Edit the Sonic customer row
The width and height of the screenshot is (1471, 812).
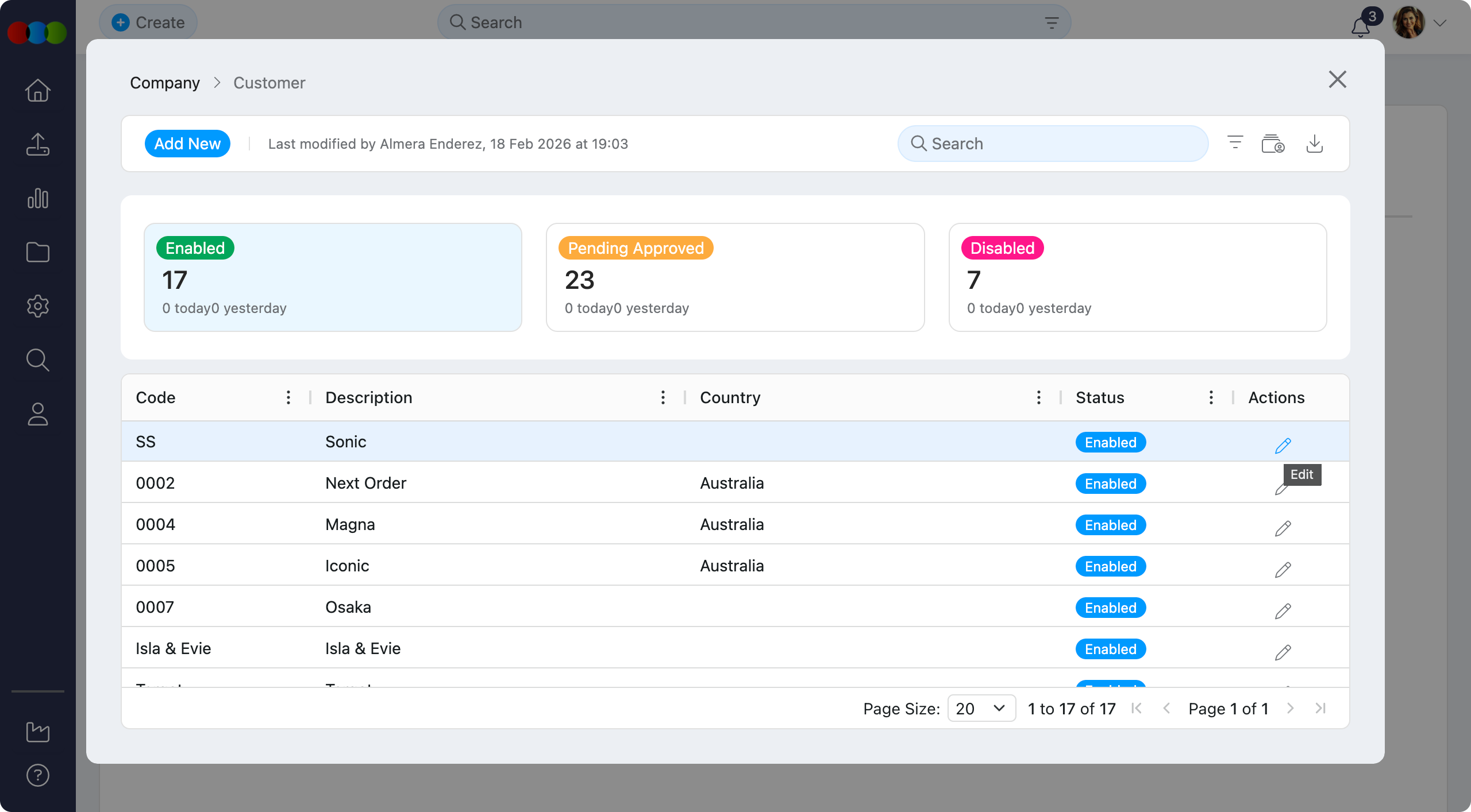pyautogui.click(x=1283, y=446)
